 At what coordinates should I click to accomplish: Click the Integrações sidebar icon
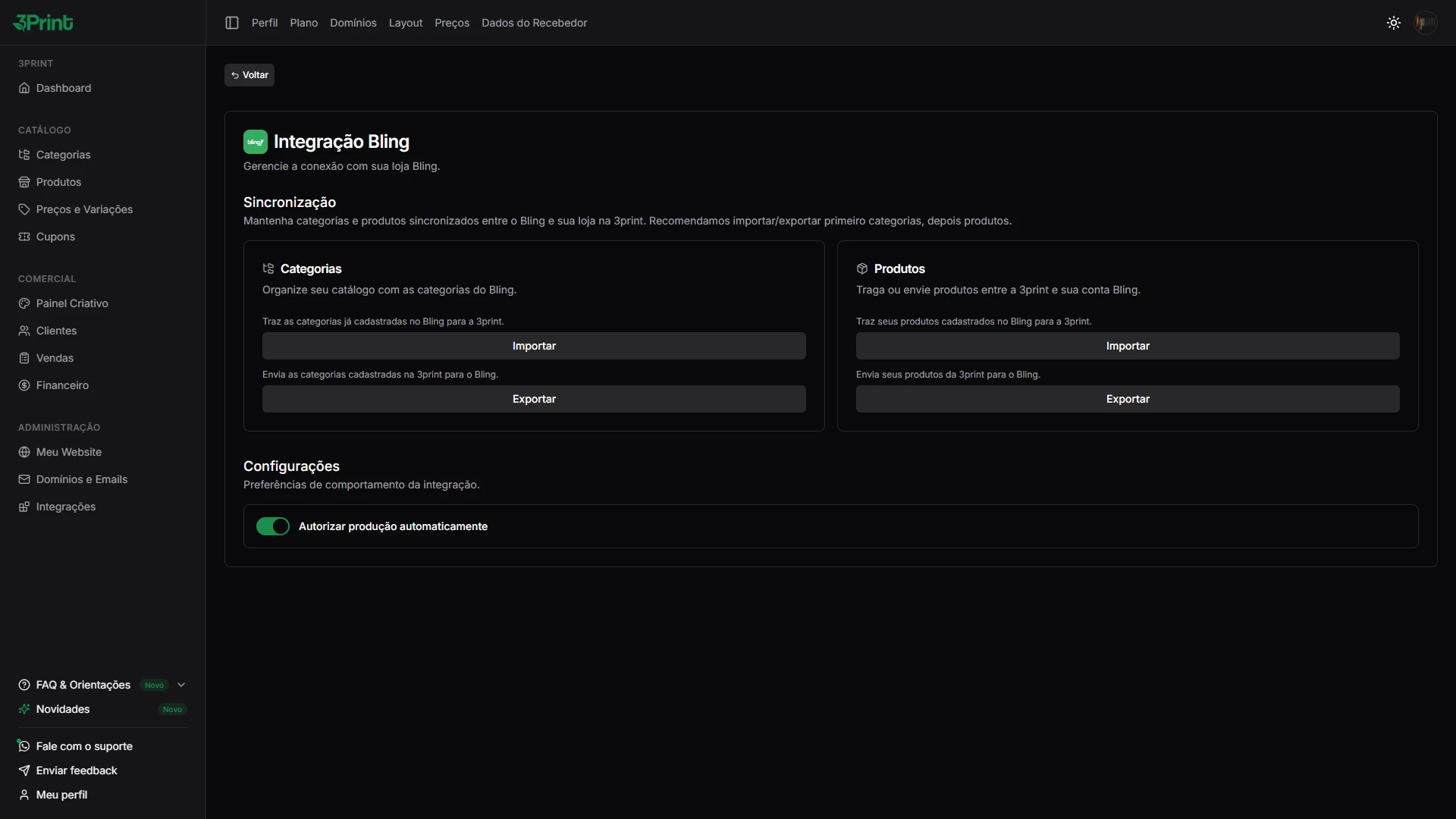pyautogui.click(x=24, y=507)
